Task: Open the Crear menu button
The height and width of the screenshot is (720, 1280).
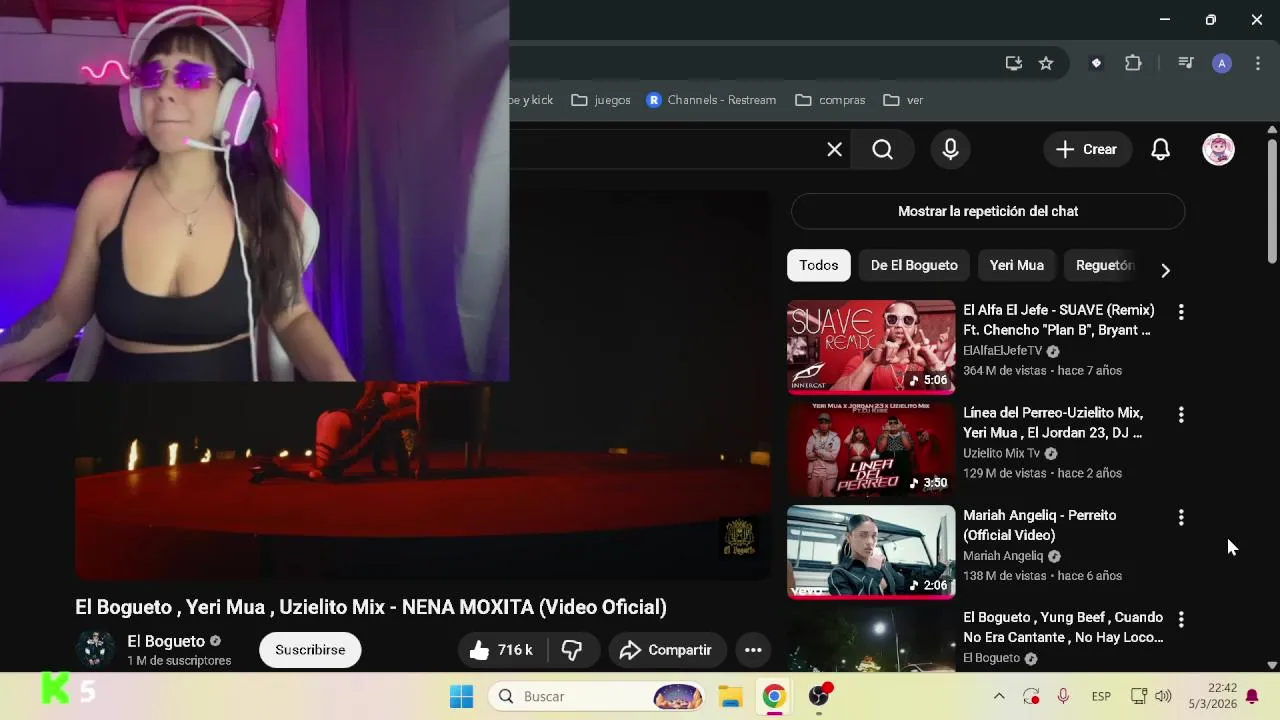Action: (x=1087, y=150)
